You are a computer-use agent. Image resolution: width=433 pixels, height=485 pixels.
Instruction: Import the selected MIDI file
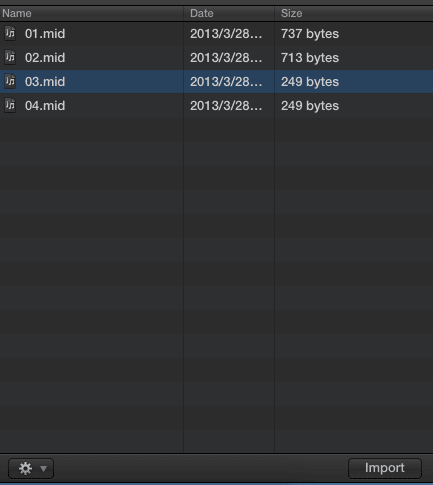[385, 468]
